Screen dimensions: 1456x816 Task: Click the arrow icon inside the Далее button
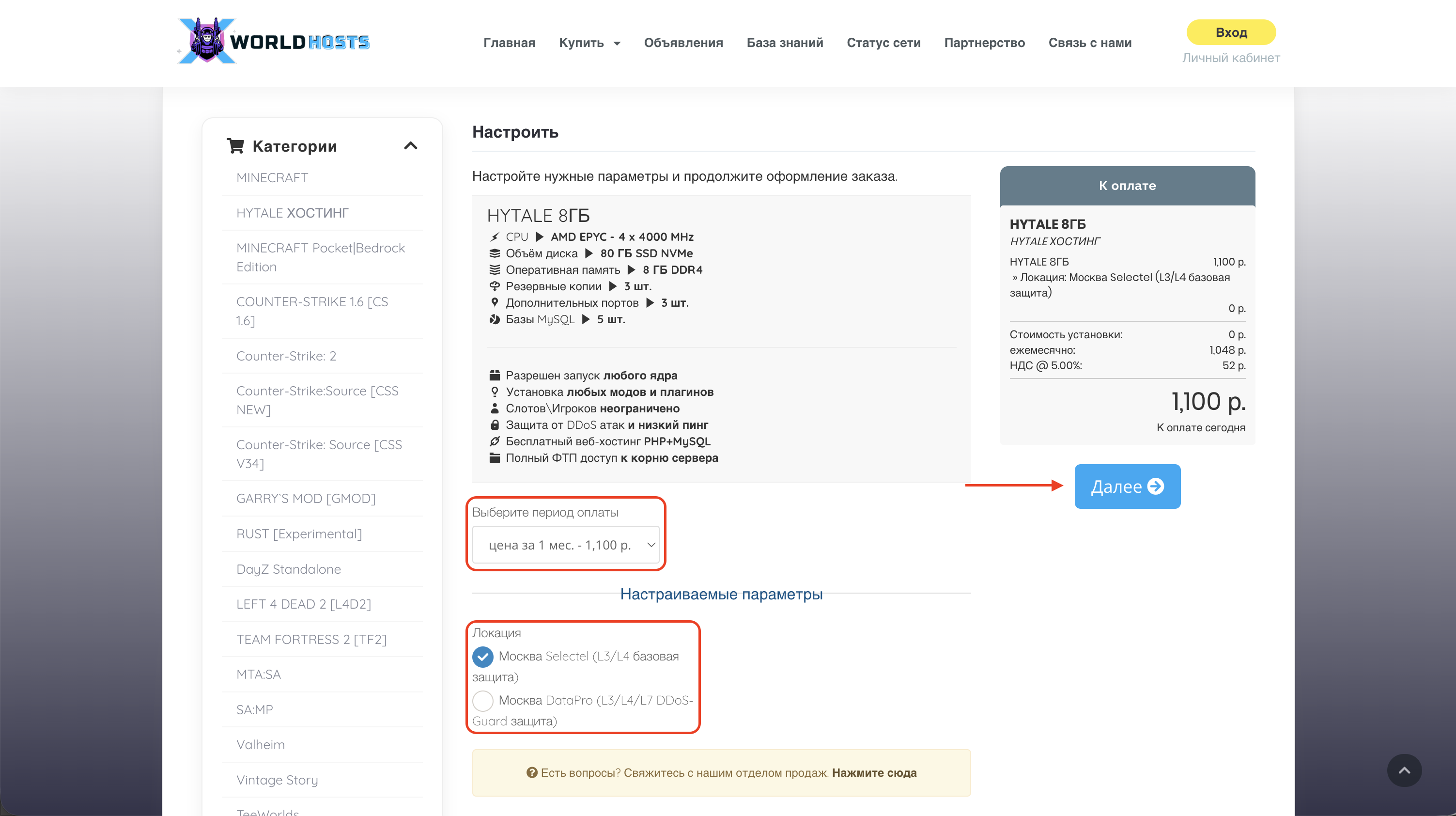pyautogui.click(x=1156, y=486)
